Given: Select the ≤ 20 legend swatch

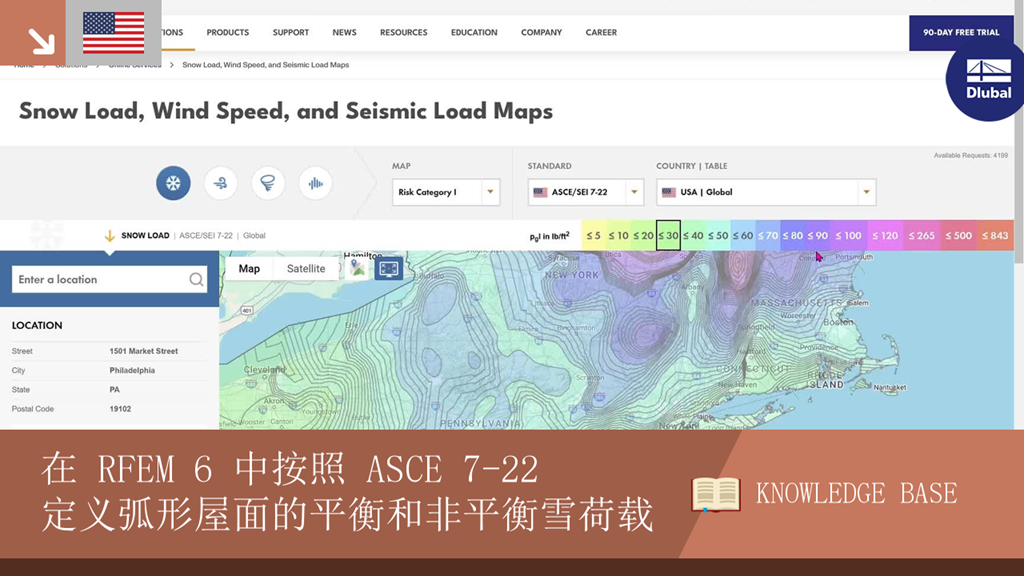Looking at the screenshot, I should [643, 236].
